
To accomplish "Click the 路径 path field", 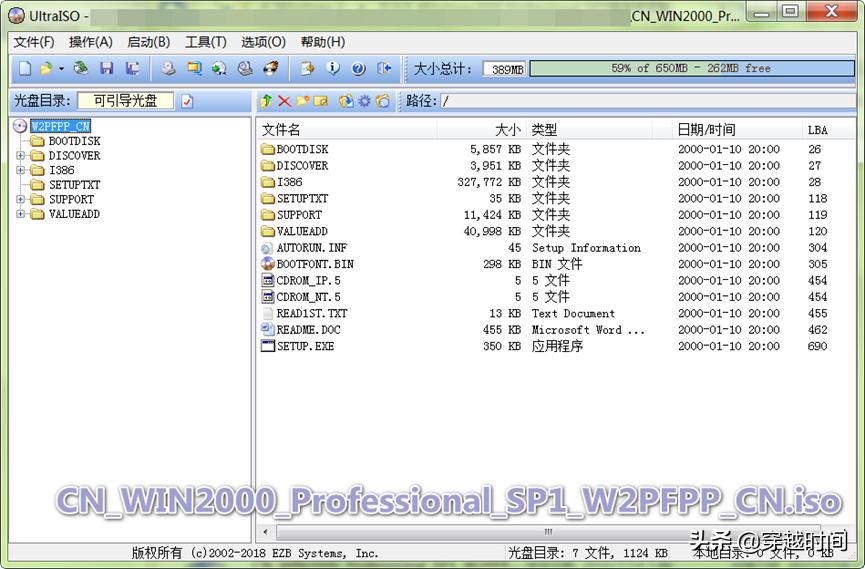I will point(647,101).
